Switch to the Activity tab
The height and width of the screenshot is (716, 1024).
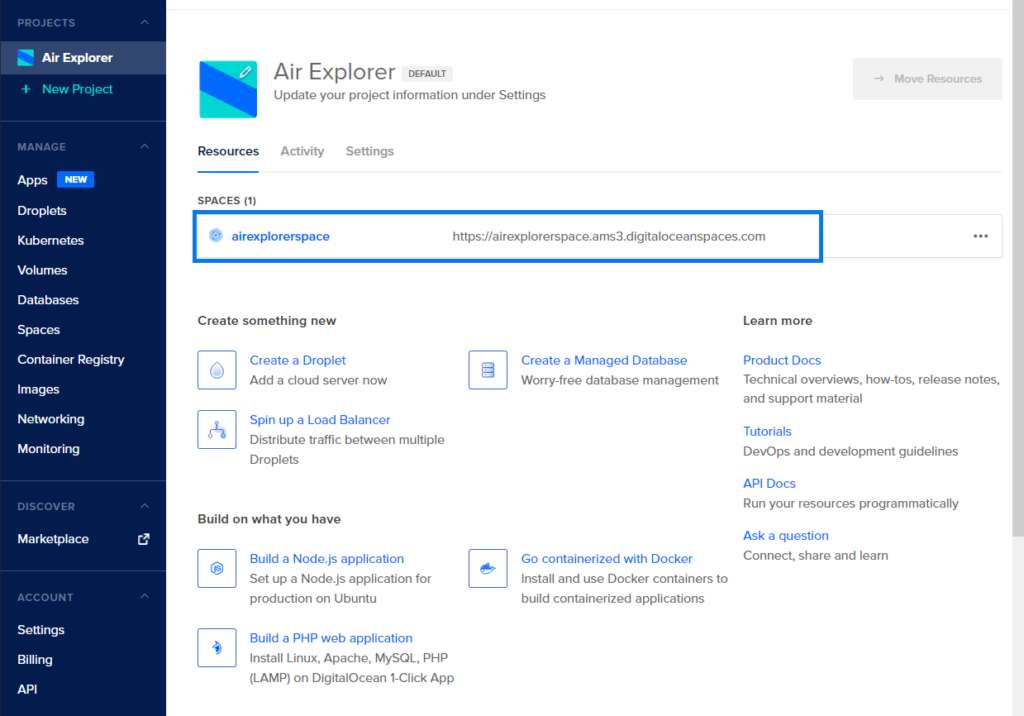tap(302, 151)
